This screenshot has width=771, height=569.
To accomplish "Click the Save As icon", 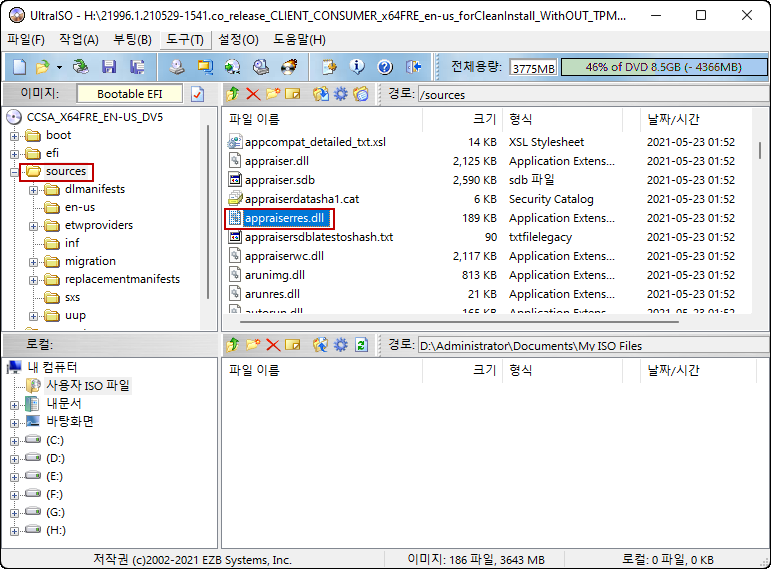I will (x=137, y=67).
